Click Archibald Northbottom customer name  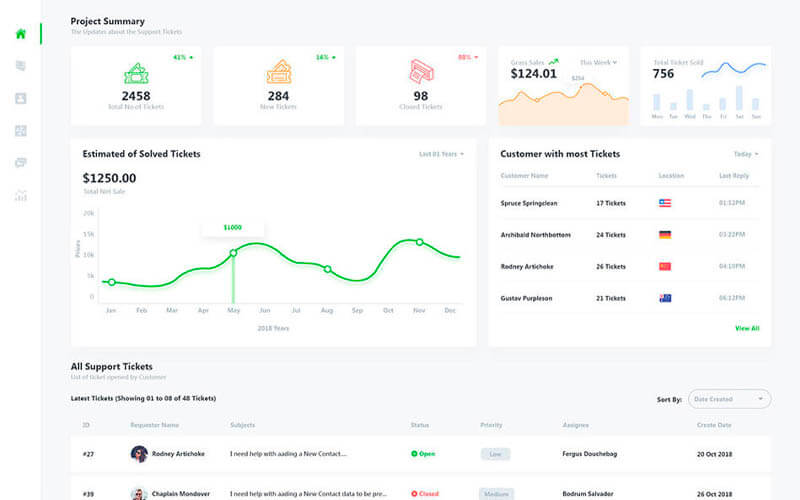[x=535, y=235]
